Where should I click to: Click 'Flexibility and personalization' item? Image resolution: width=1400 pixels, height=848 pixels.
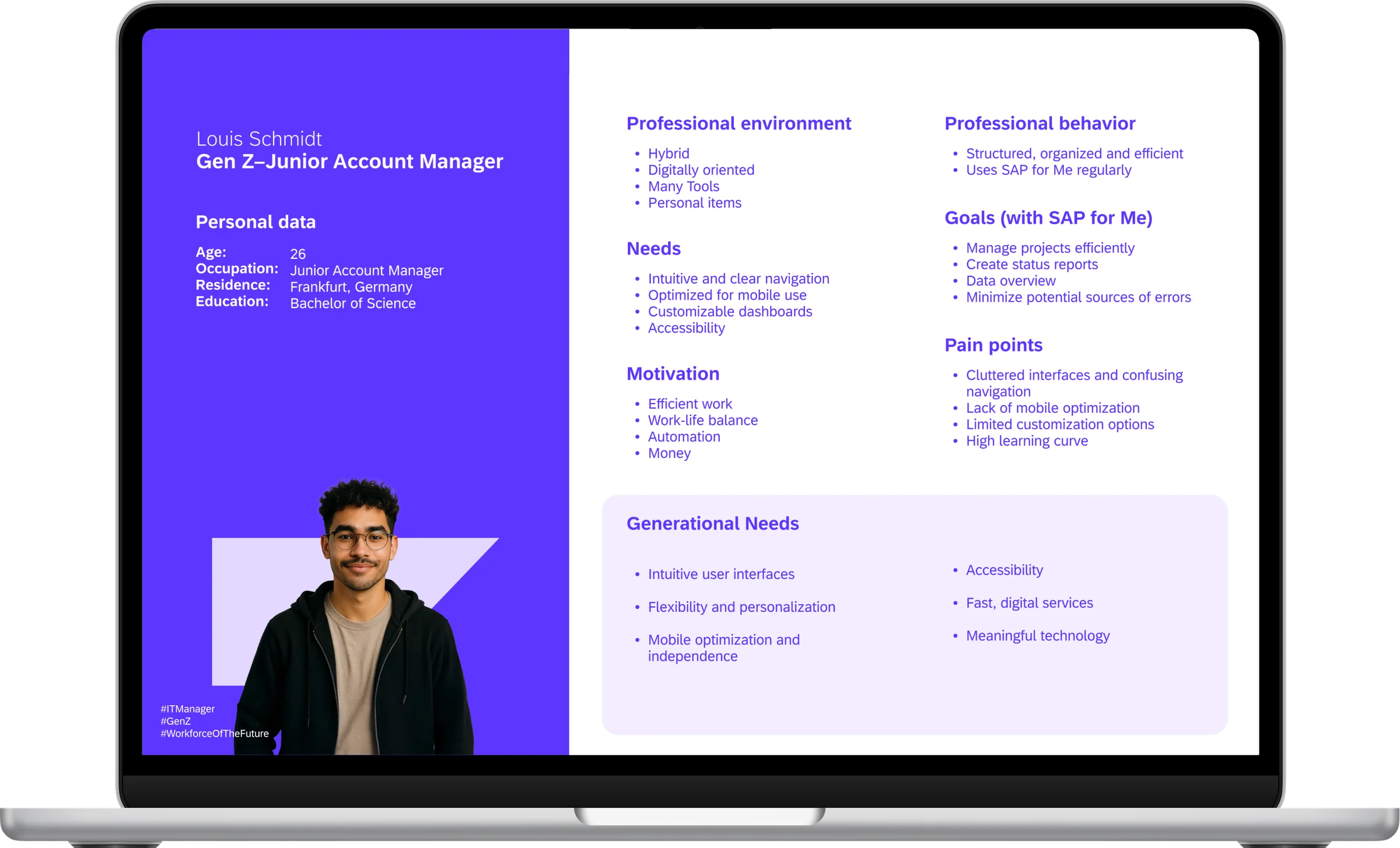coord(741,607)
